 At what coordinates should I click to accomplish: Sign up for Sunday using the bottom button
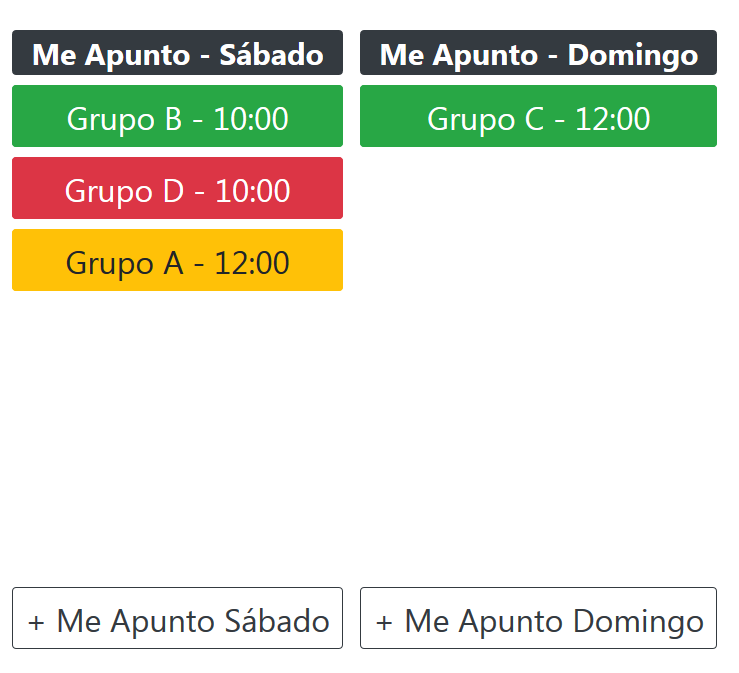point(538,619)
